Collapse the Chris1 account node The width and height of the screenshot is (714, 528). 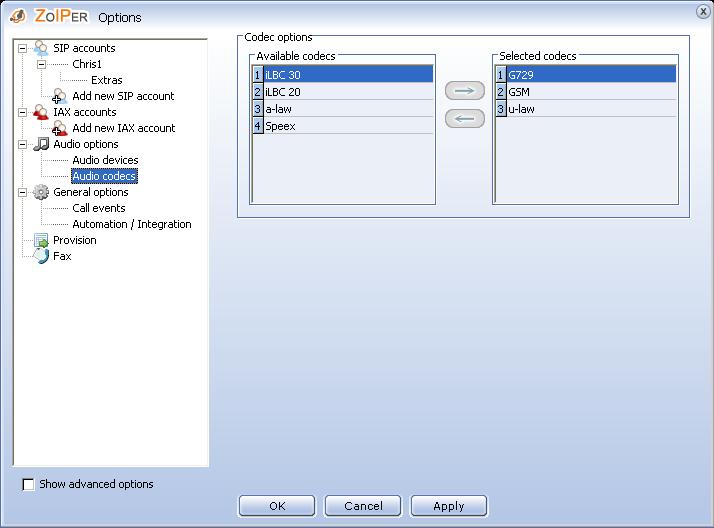pos(41,64)
